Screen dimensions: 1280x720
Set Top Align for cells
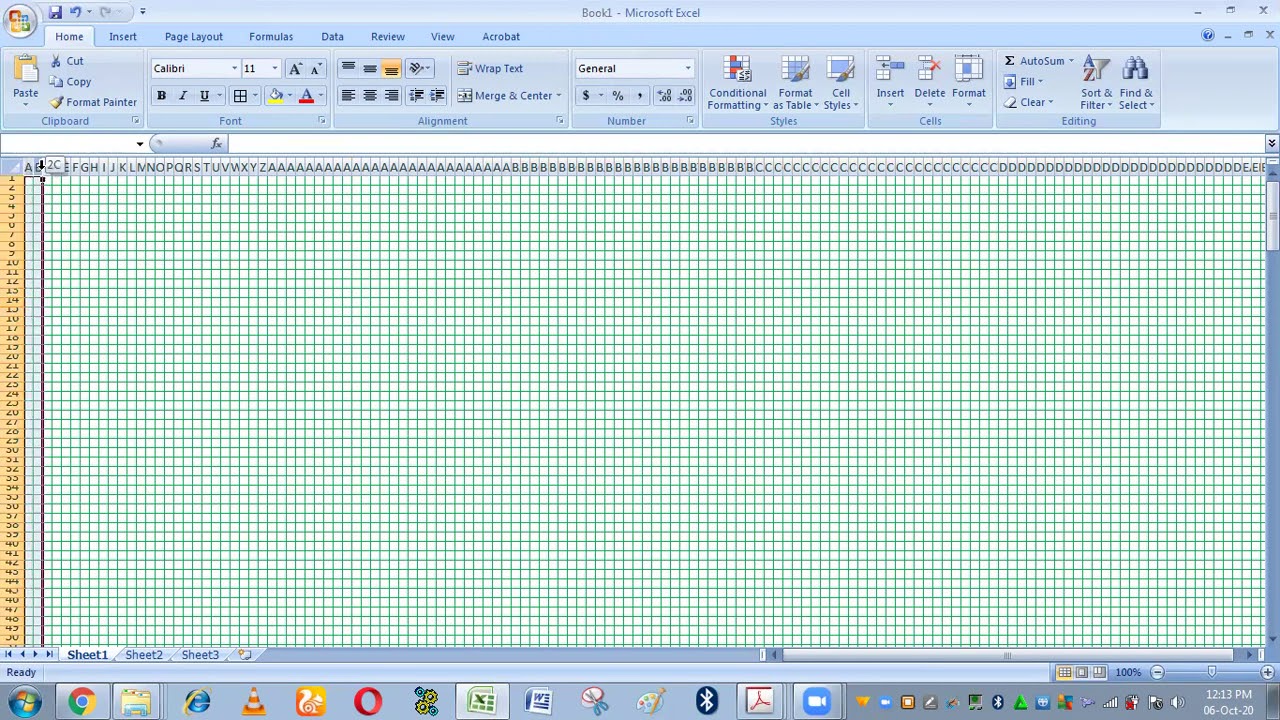click(x=348, y=68)
